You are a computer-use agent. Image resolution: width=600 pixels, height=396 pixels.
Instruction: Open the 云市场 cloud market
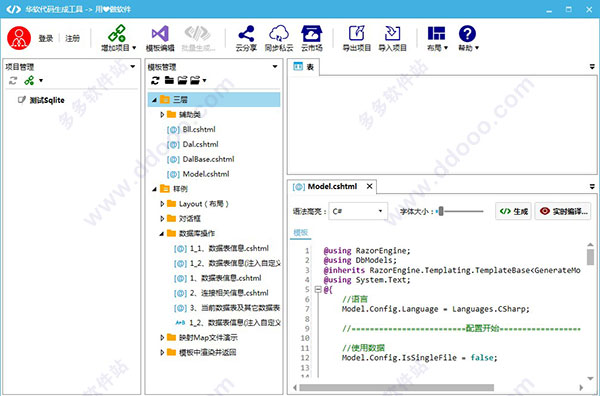(312, 38)
